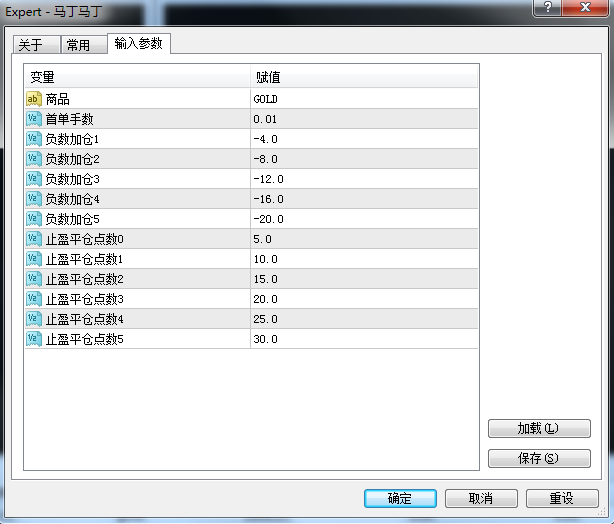Select the GOLD value field

364,99
